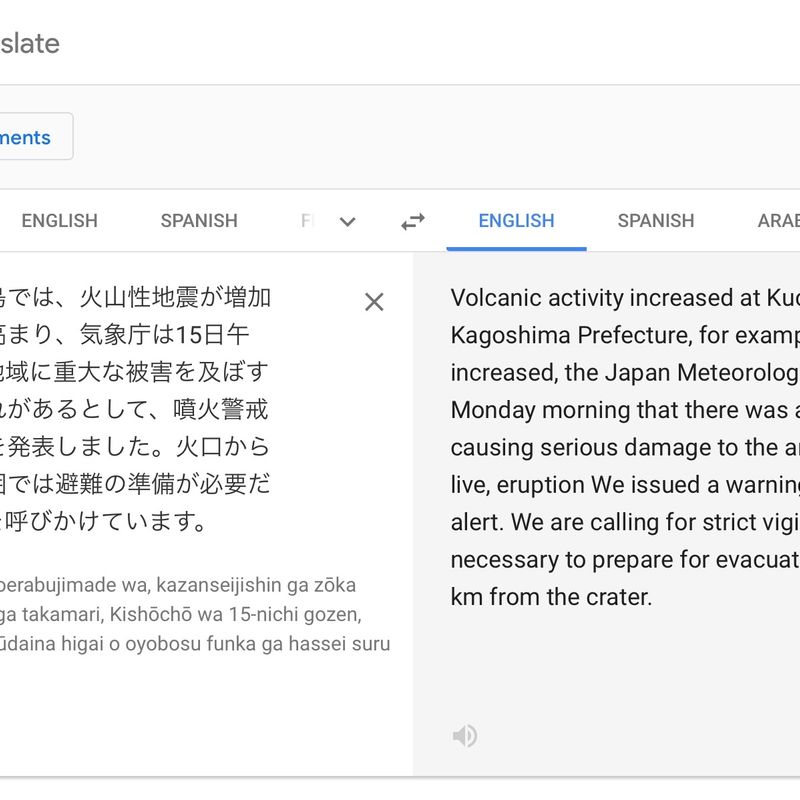Choose ENGLISH as the target language tab
Viewport: 800px width, 800px height.
point(516,221)
